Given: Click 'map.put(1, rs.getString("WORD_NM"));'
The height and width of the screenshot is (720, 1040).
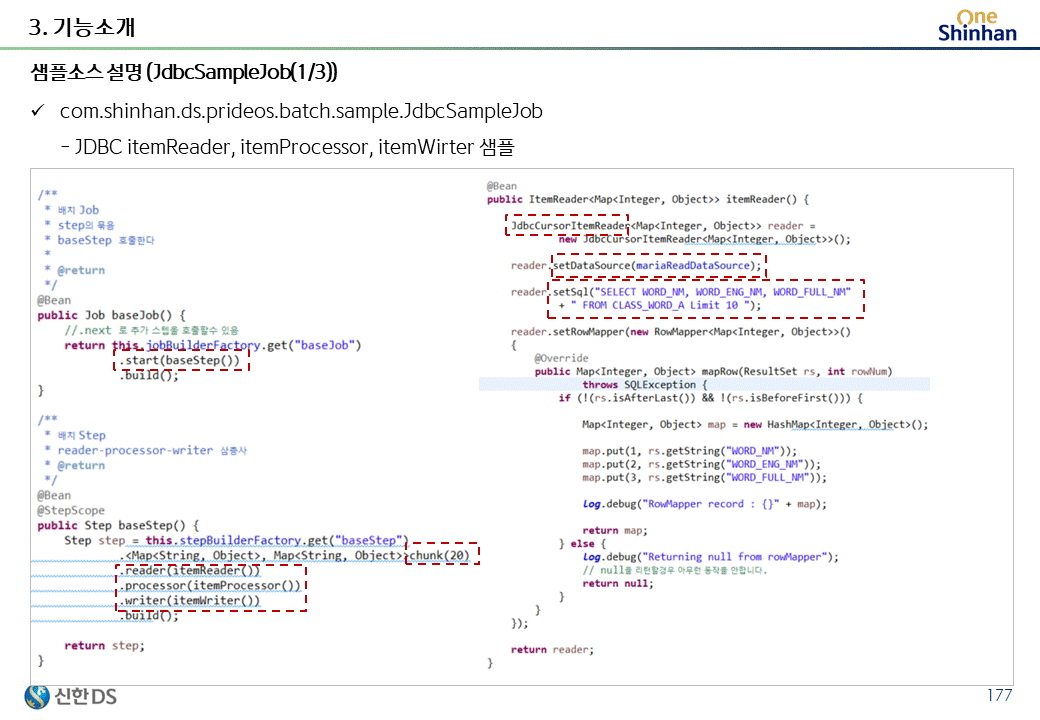Looking at the screenshot, I should 690,451.
